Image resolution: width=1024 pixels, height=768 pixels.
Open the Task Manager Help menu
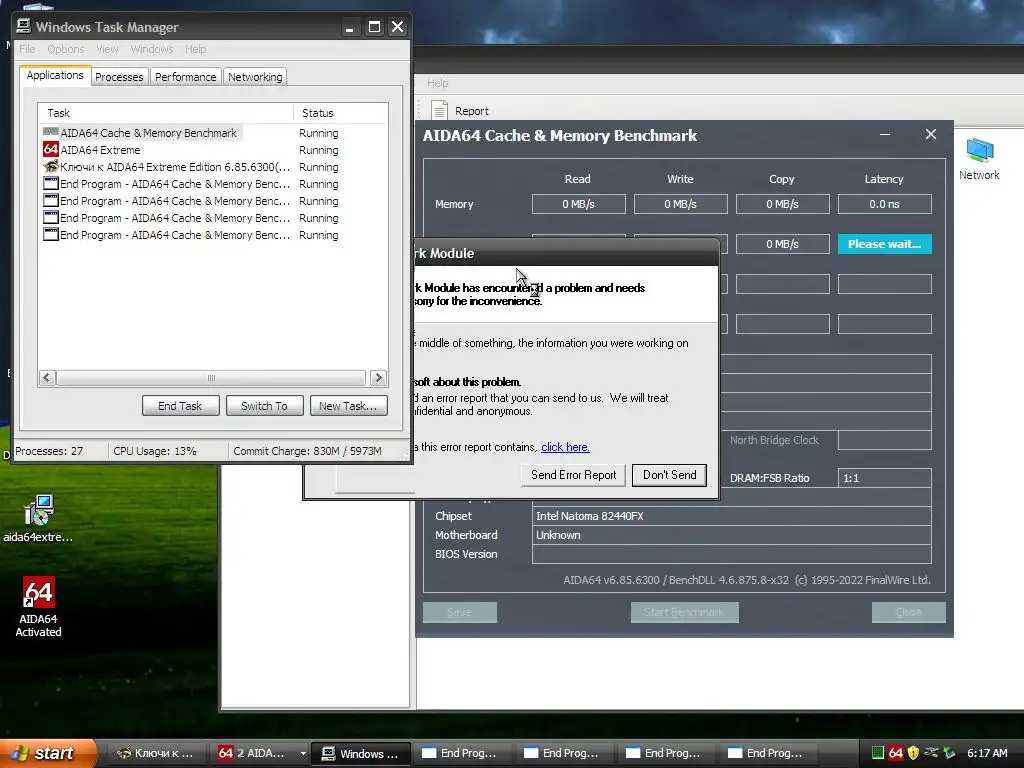pyautogui.click(x=195, y=49)
